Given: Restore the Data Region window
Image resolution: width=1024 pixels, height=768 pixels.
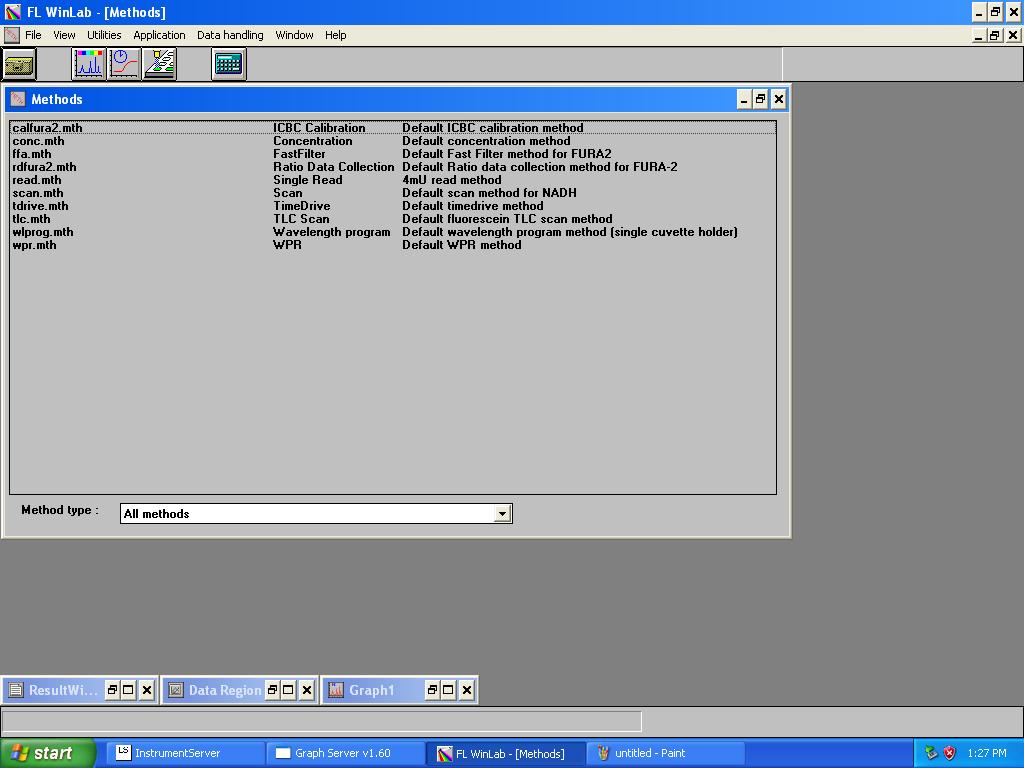Looking at the screenshot, I should pyautogui.click(x=274, y=689).
